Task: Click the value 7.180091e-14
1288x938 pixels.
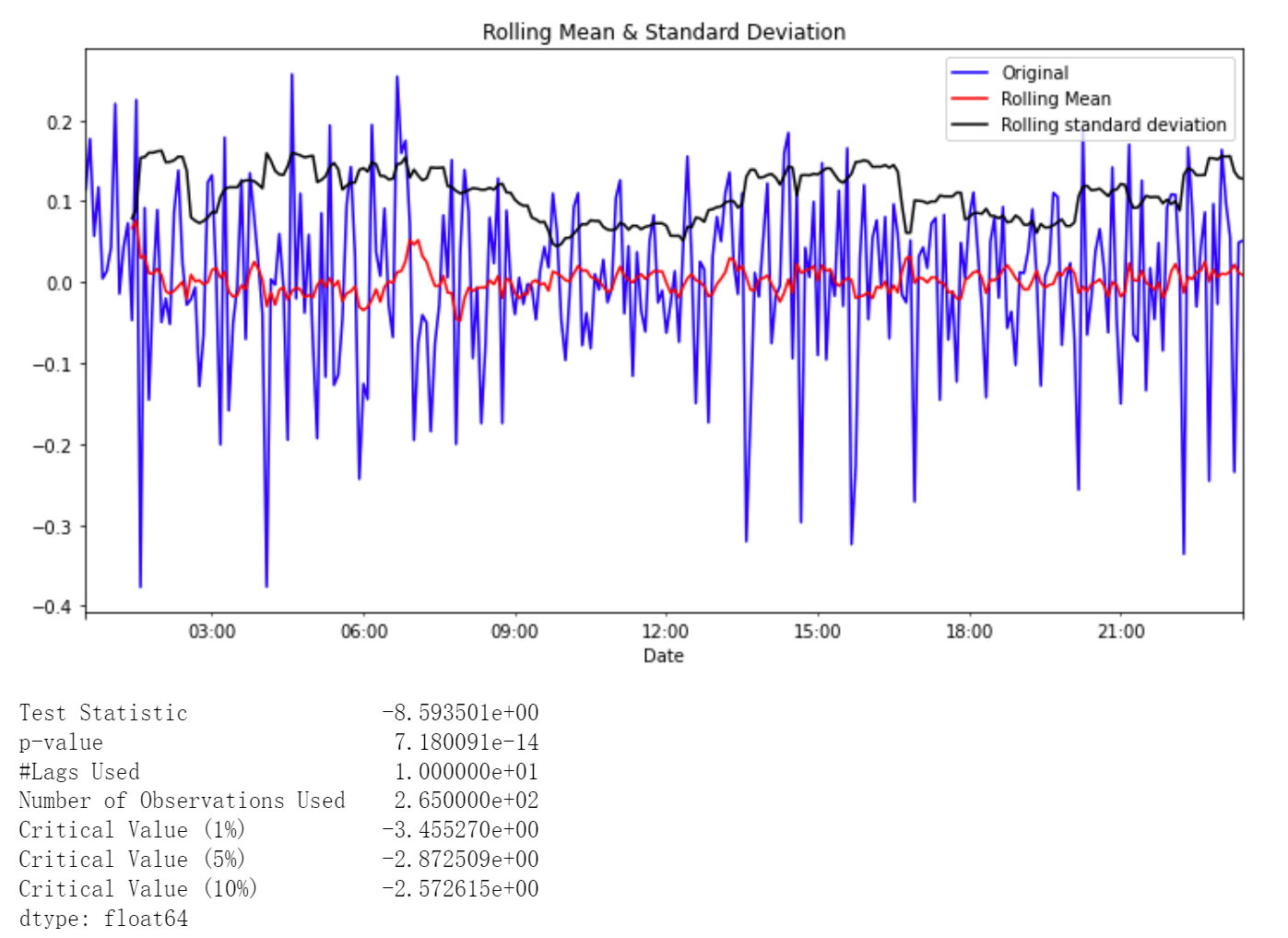Action: tap(467, 742)
